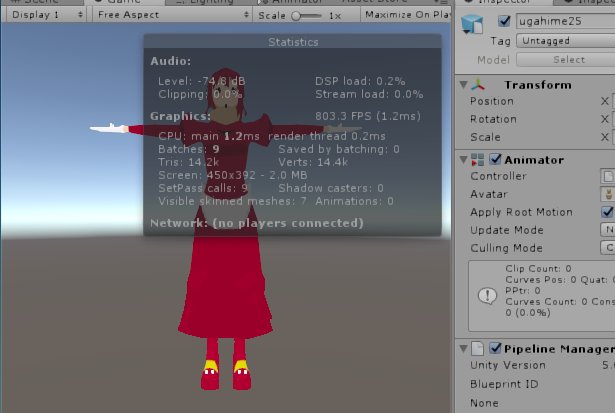Open the Tag dropdown showing Untagged
Image resolution: width=615 pixels, height=413 pixels.
pos(566,41)
